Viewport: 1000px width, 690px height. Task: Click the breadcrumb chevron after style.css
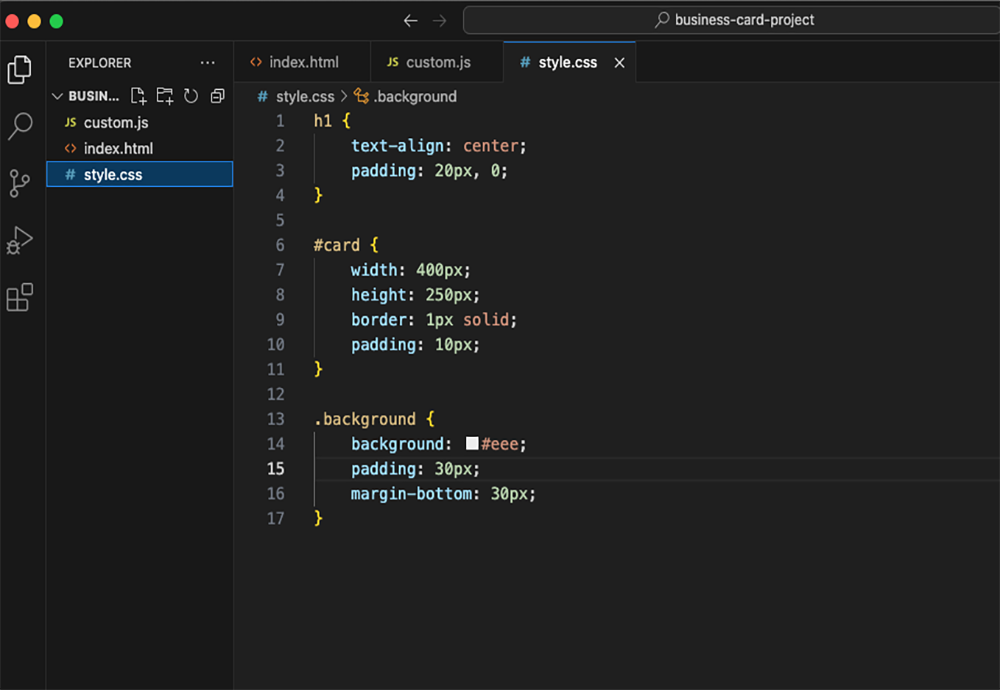[x=344, y=96]
